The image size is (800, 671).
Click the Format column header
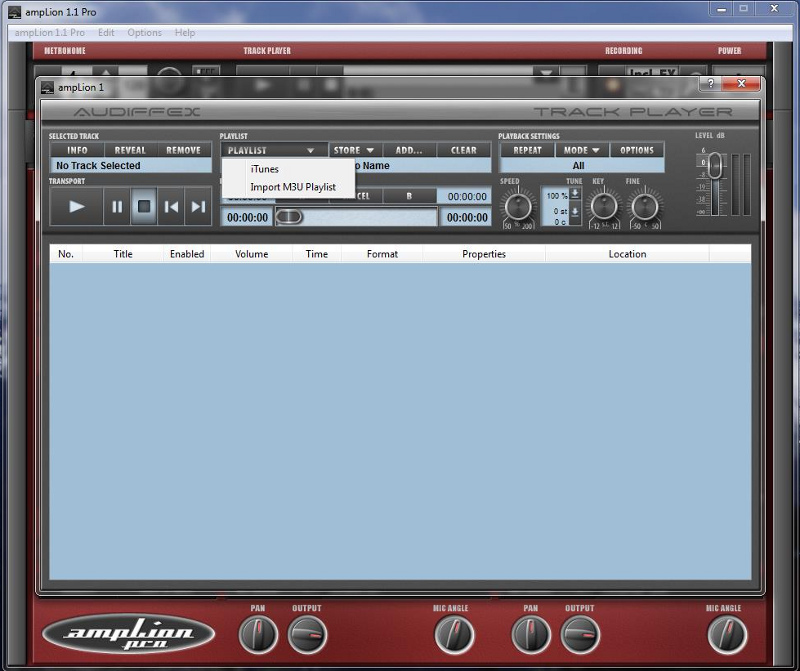382,254
